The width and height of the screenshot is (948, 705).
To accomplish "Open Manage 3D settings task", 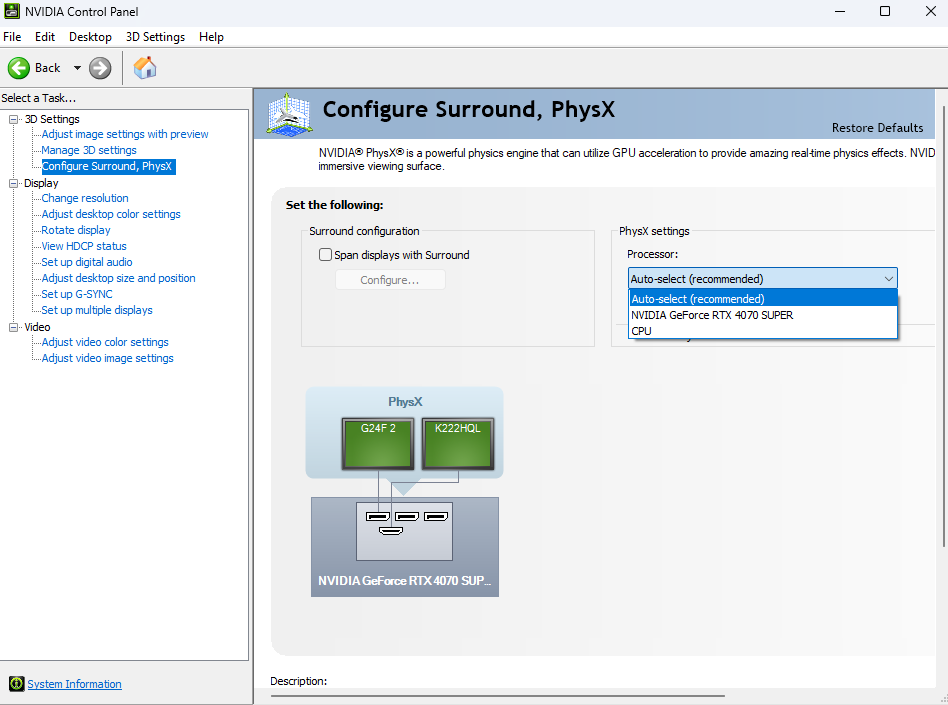I will coord(89,150).
